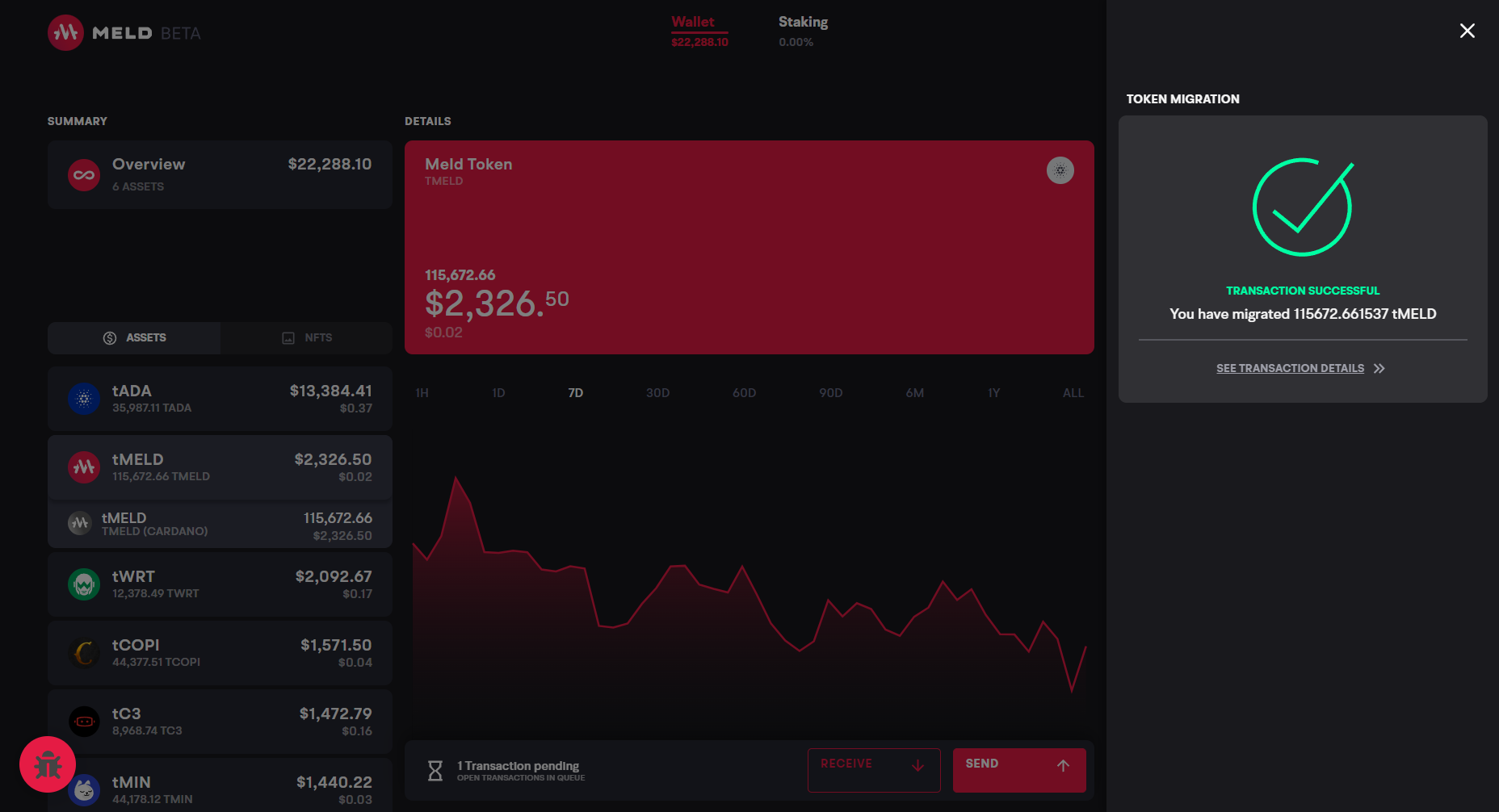Click the MELD logo icon

65,32
